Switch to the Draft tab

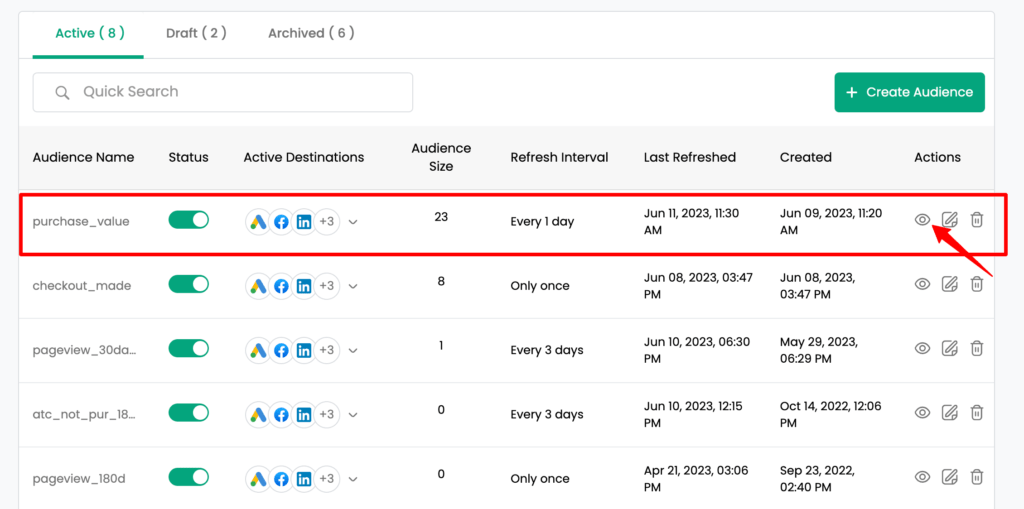click(196, 33)
